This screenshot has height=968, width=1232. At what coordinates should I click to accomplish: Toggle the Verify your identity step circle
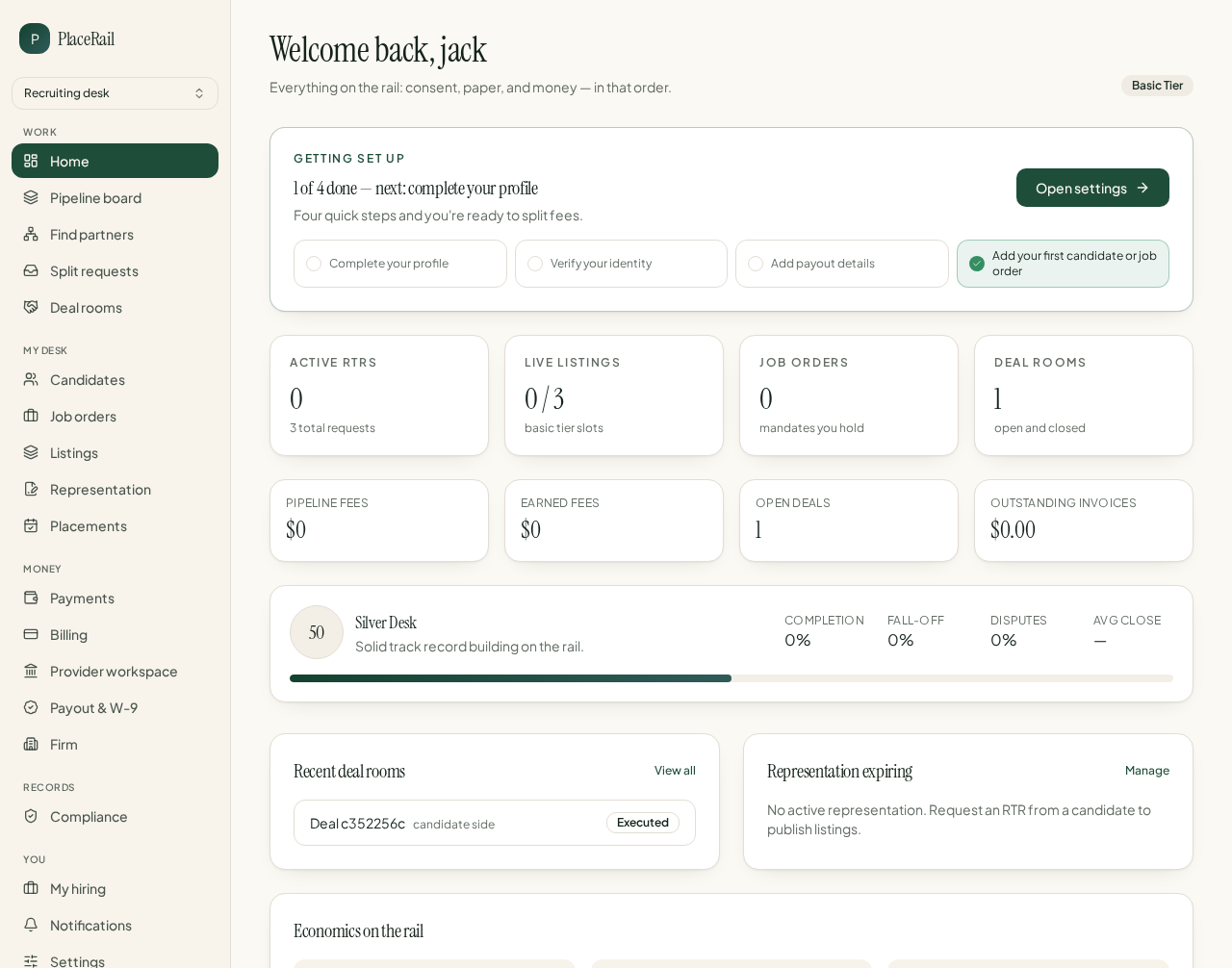click(x=535, y=264)
